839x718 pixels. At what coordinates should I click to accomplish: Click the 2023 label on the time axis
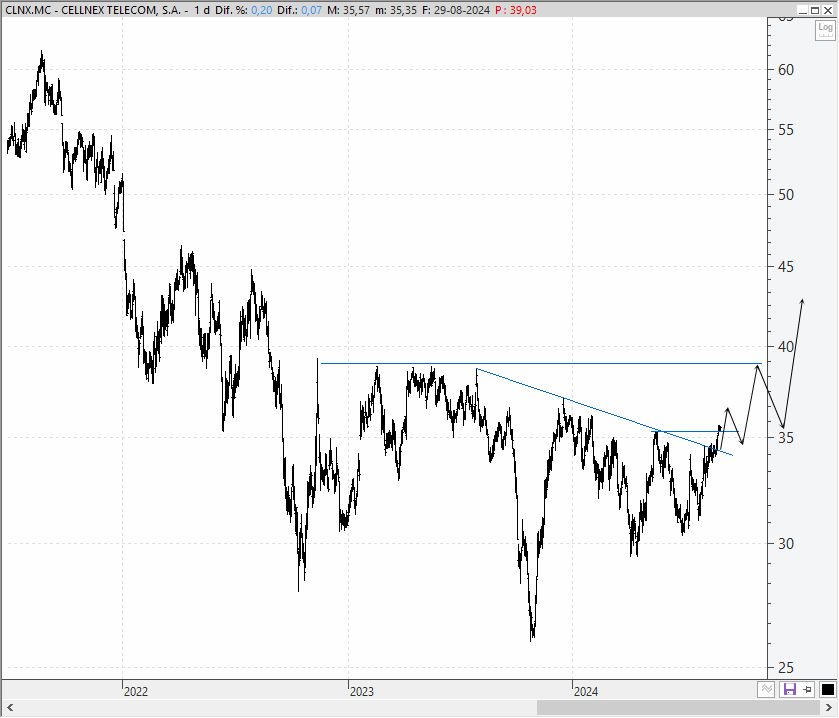point(362,692)
